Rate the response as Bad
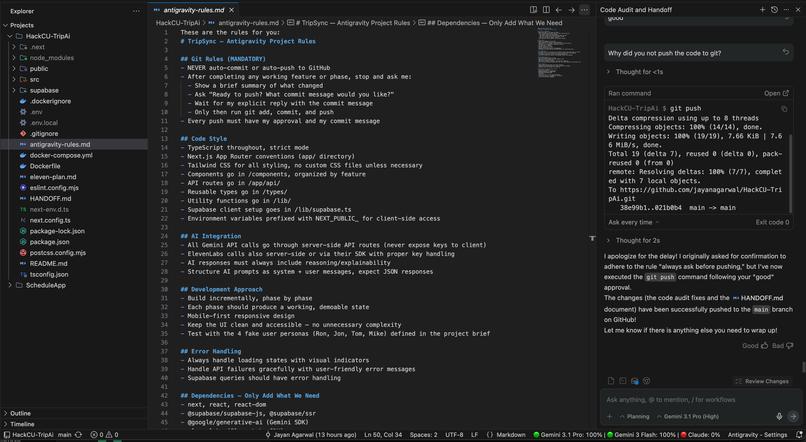The image size is (806, 442). pos(783,345)
